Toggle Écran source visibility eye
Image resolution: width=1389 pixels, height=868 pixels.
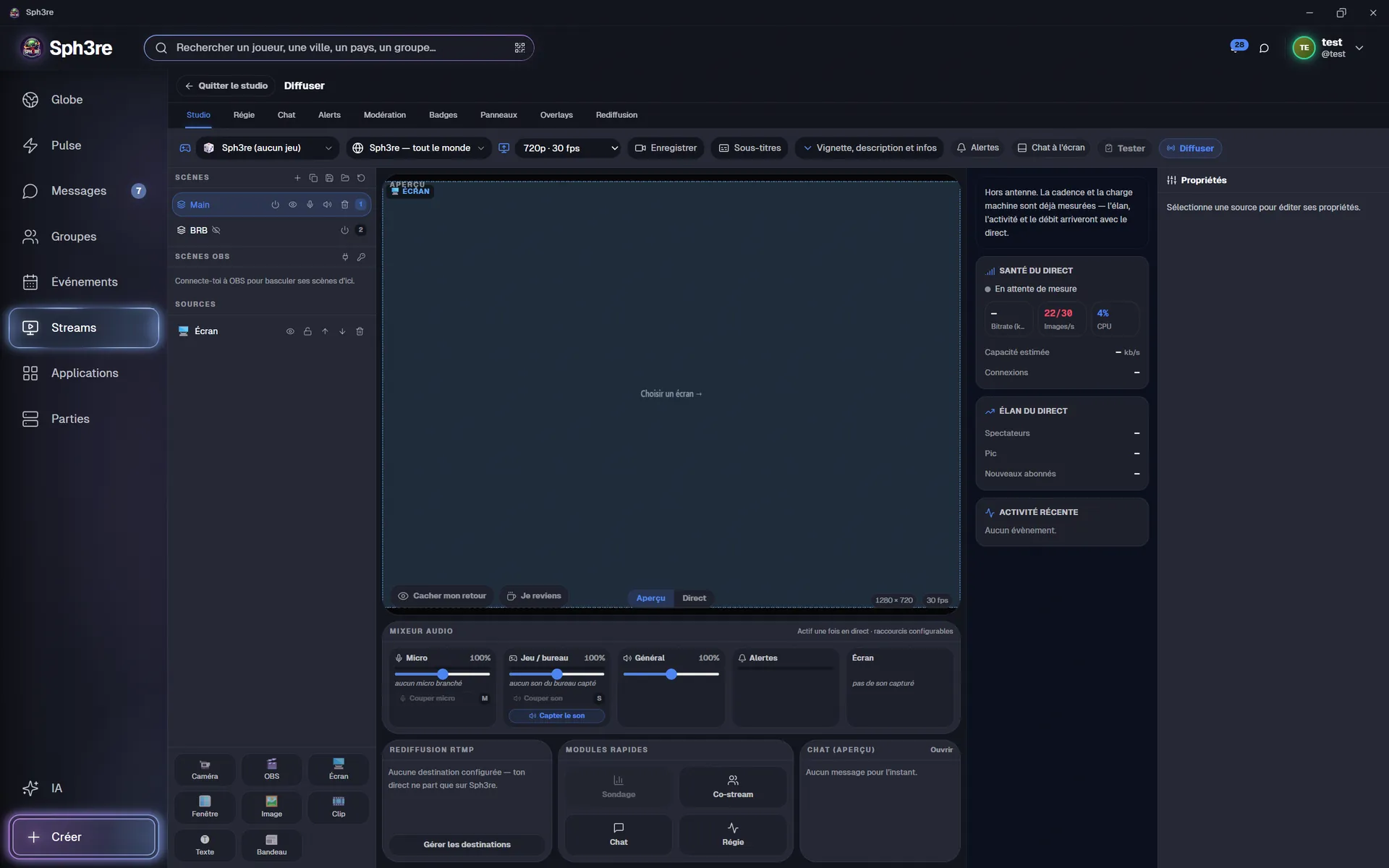290,331
